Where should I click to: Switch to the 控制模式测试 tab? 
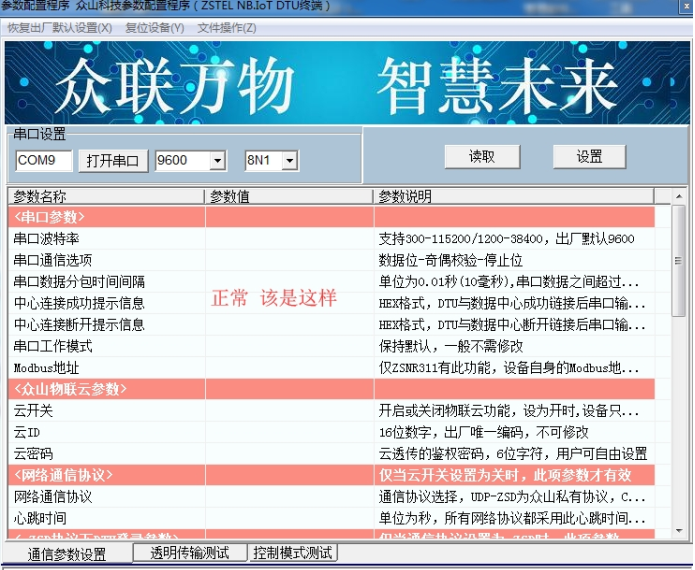(293, 553)
